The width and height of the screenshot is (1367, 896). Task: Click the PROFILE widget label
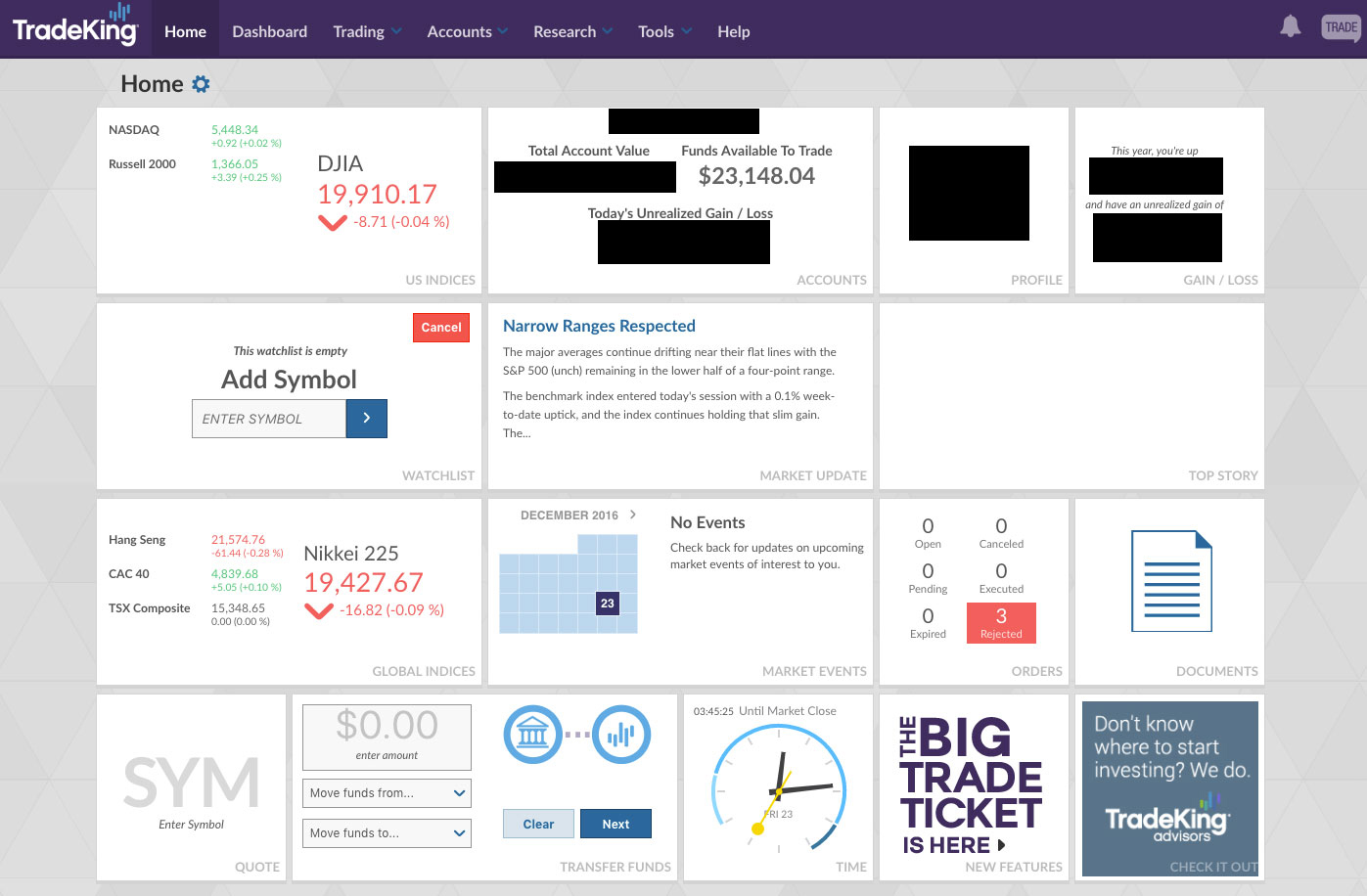[1036, 280]
